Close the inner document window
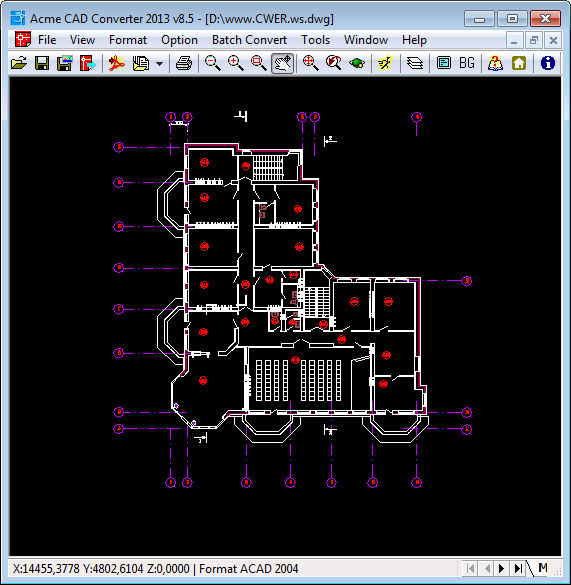This screenshot has width=571, height=585. (553, 40)
